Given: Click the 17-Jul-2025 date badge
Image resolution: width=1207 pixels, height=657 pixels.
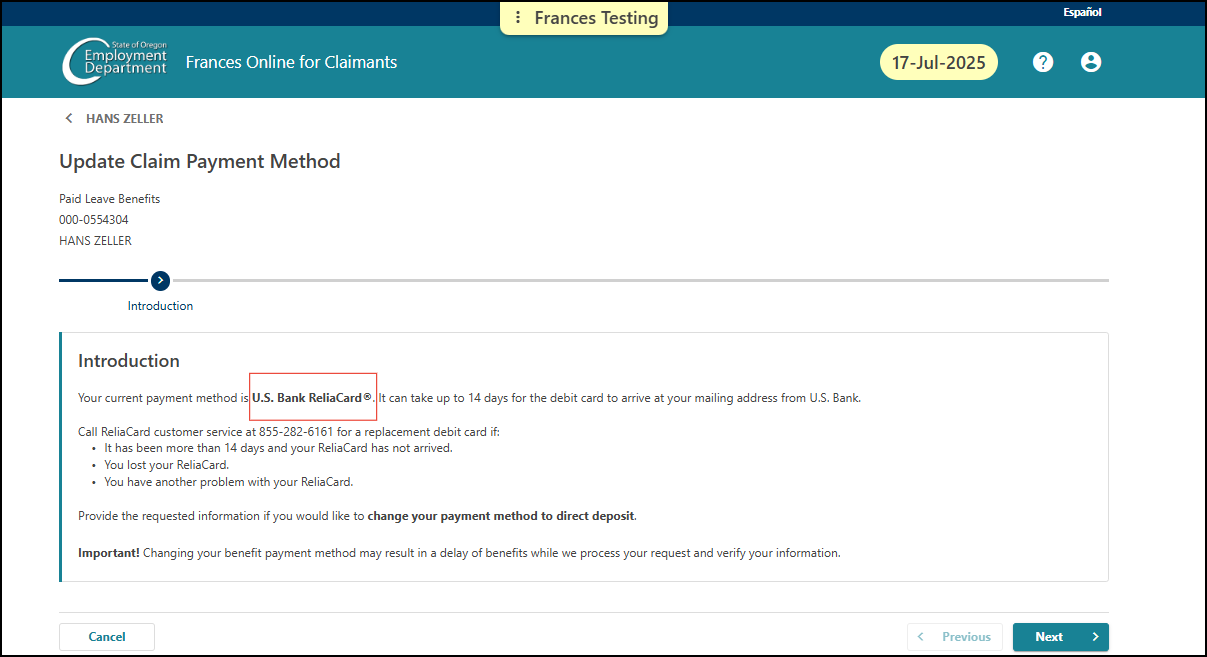Looking at the screenshot, I should (x=938, y=62).
